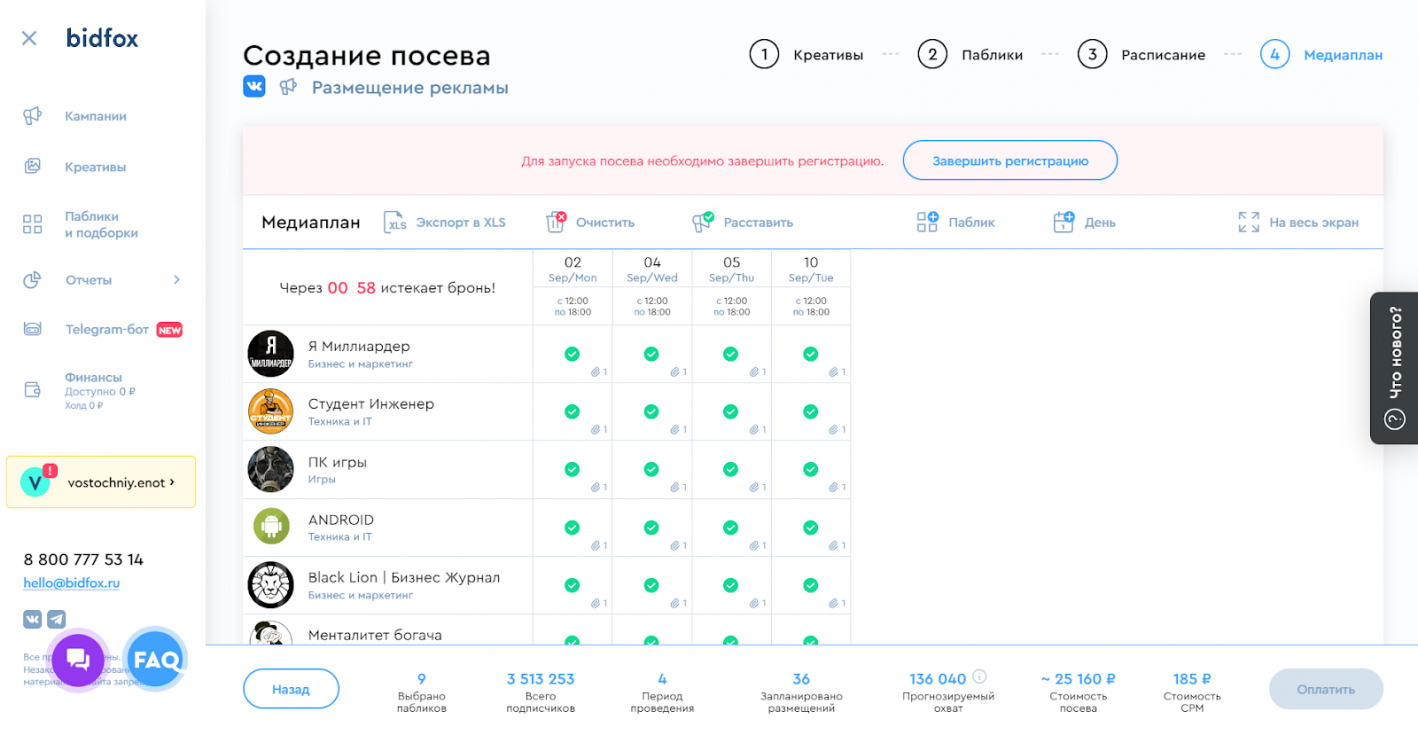Select the 05 Sep/Thu column header
Viewport: 1418px width, 735px height.
pyautogui.click(x=731, y=270)
